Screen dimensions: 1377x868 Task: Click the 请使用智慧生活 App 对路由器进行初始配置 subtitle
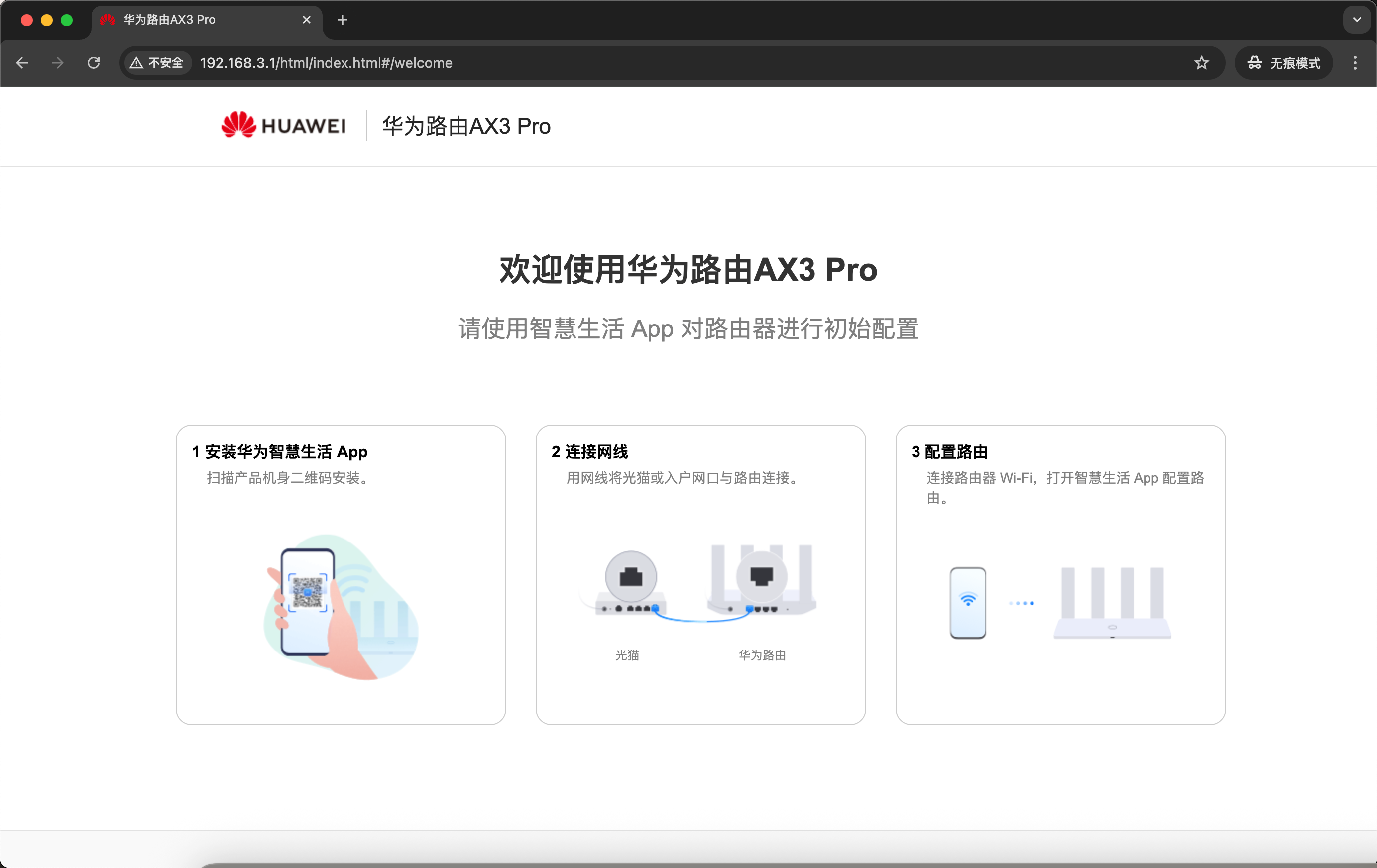coord(688,329)
